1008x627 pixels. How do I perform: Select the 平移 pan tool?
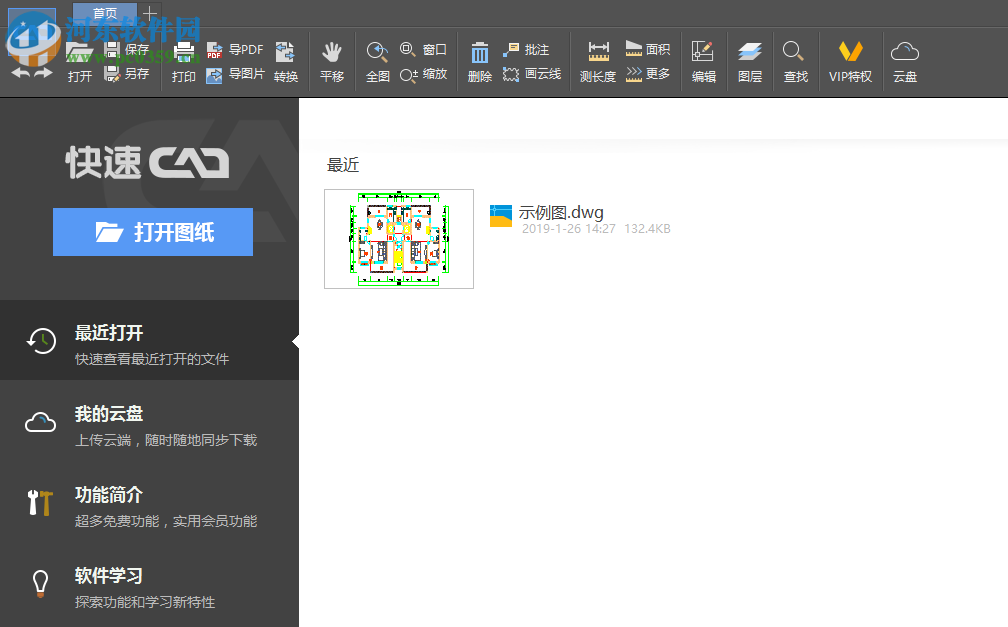pos(331,61)
